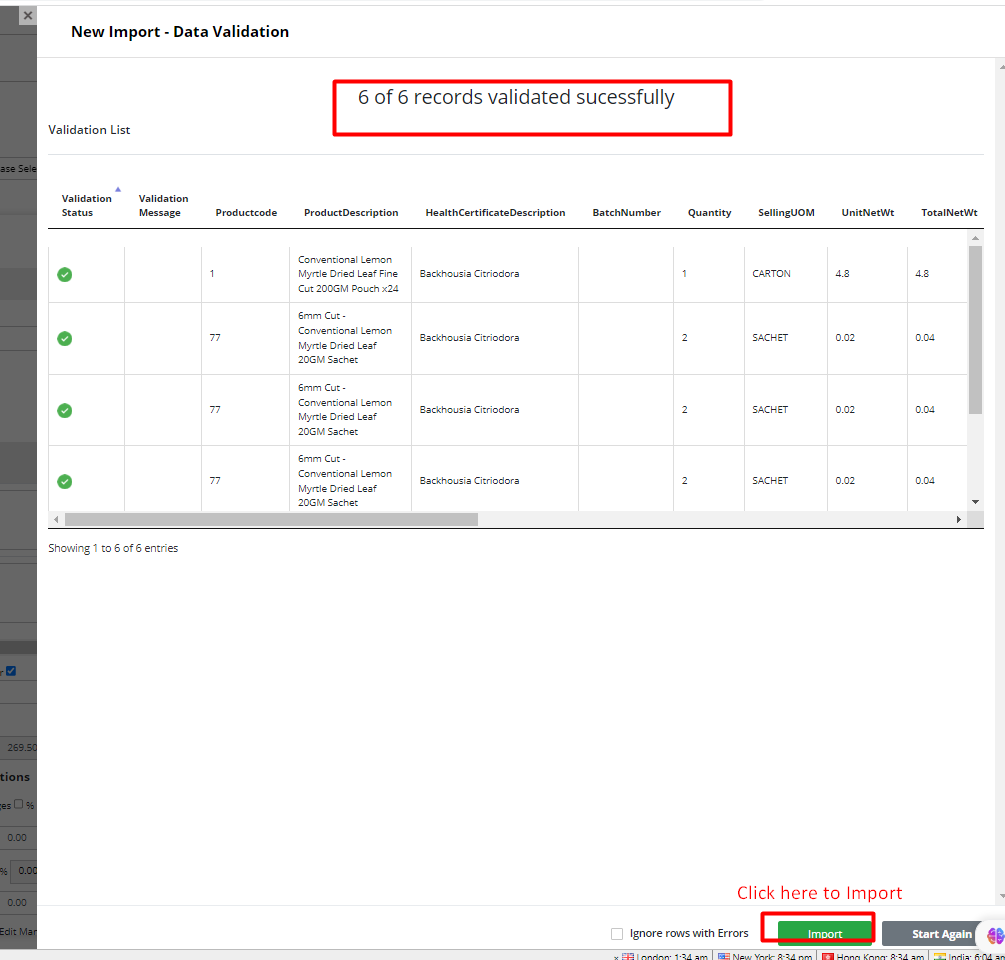Sort by the Validation Message column header
The image size is (1005, 960).
point(163,205)
